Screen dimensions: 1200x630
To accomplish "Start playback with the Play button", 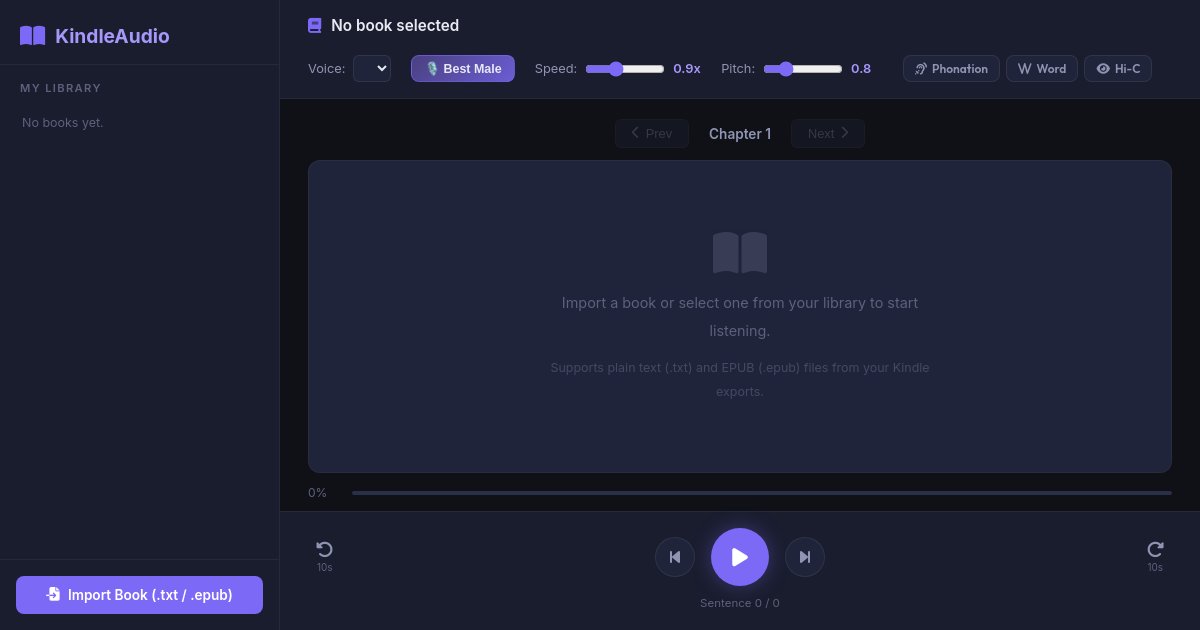I will (740, 557).
